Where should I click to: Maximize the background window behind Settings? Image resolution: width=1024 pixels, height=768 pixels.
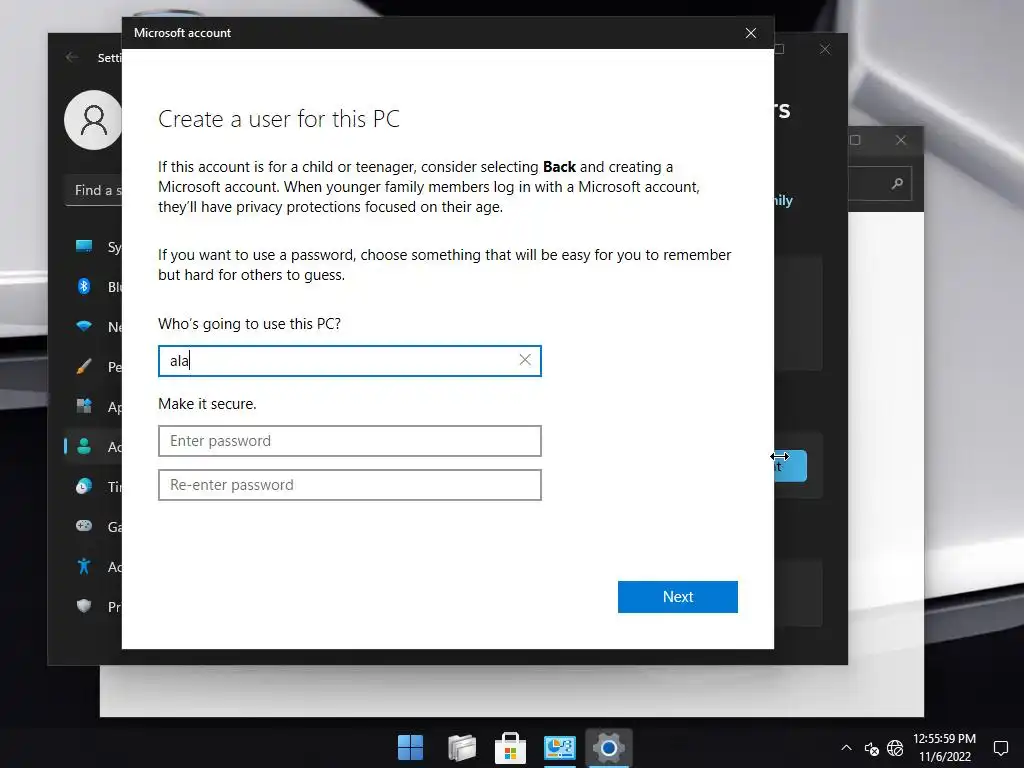tap(855, 140)
